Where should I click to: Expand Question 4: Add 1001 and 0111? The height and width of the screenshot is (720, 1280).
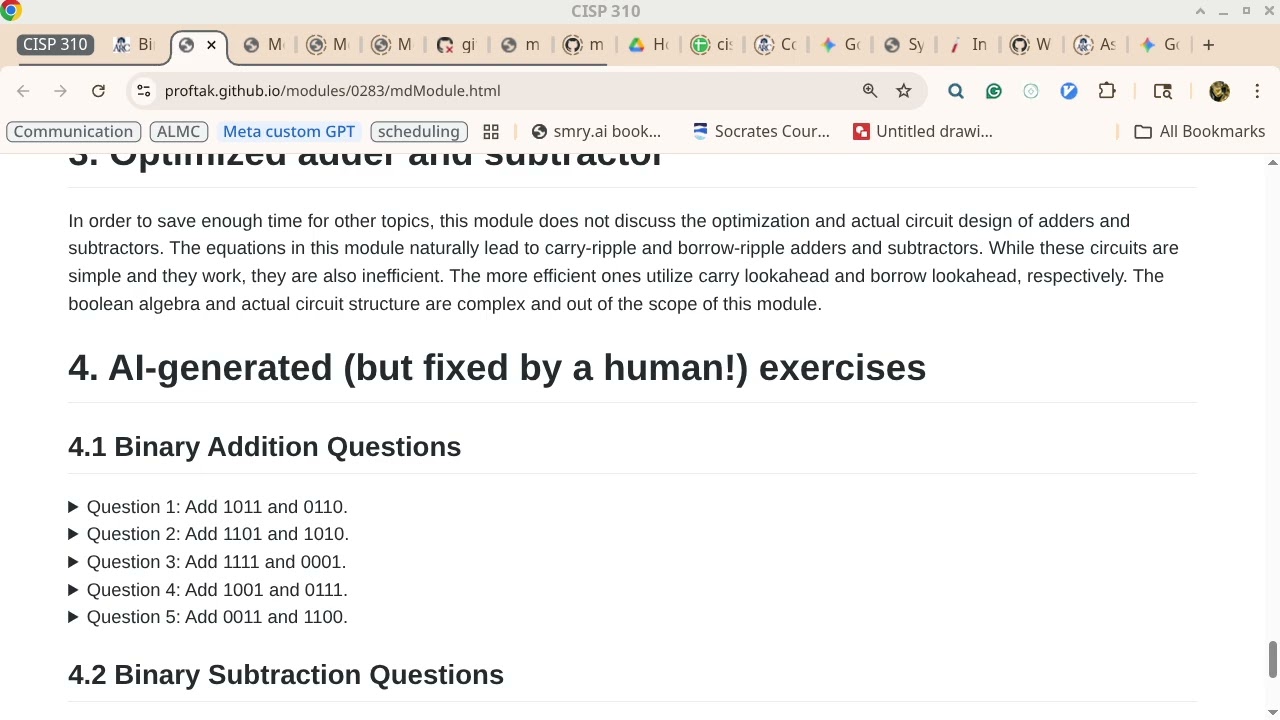click(208, 590)
